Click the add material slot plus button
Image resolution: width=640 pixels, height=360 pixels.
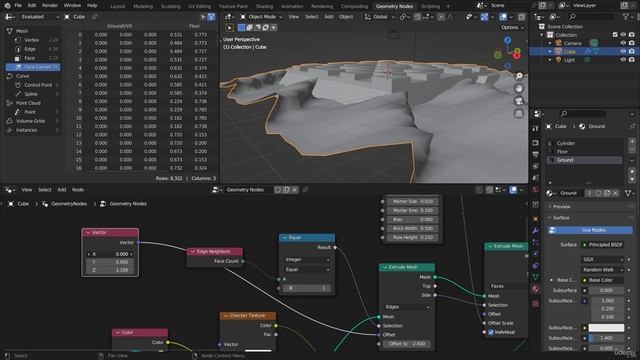(x=632, y=141)
